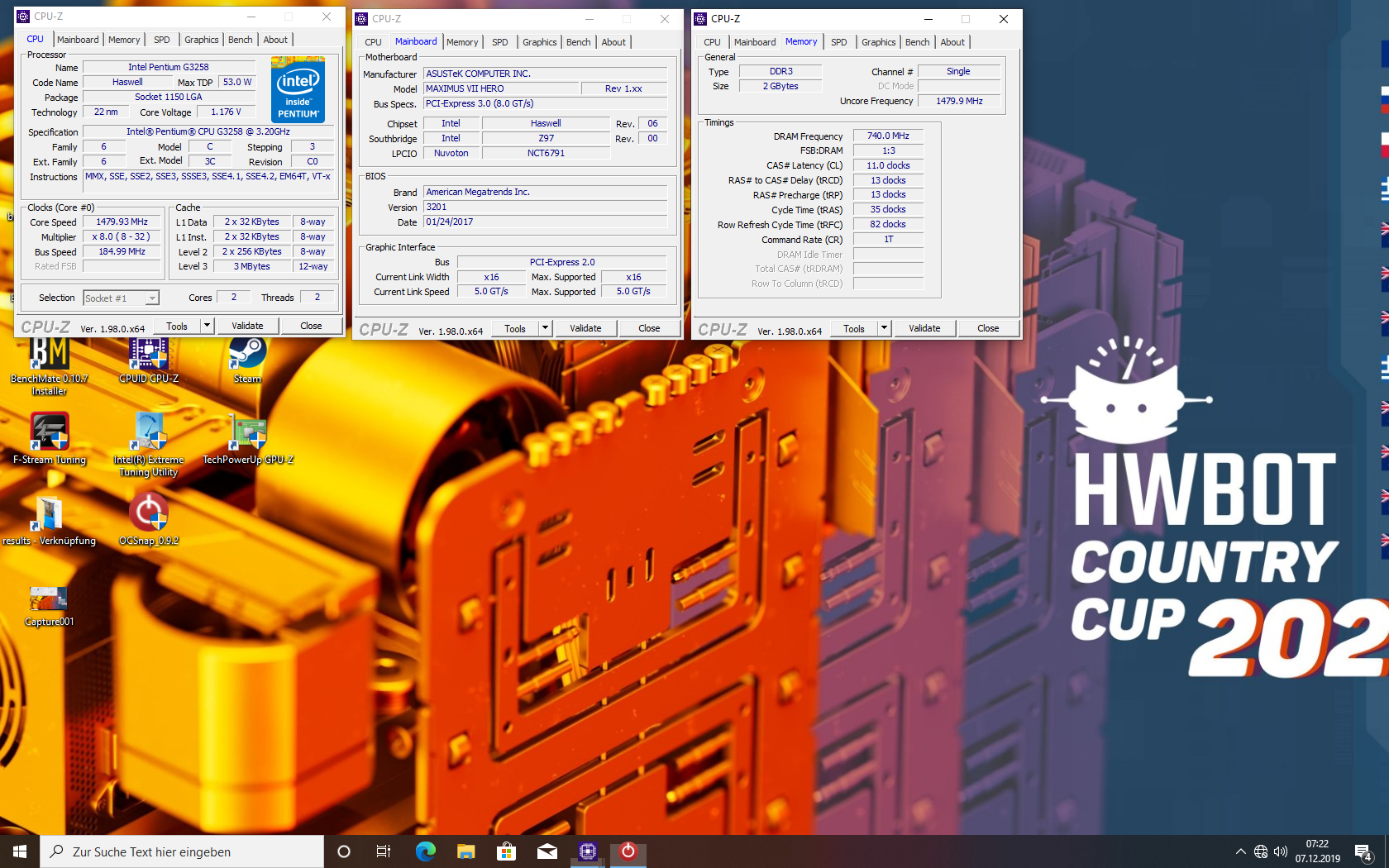The width and height of the screenshot is (1389, 868).
Task: Open Microsoft Edge from taskbar
Action: (425, 851)
